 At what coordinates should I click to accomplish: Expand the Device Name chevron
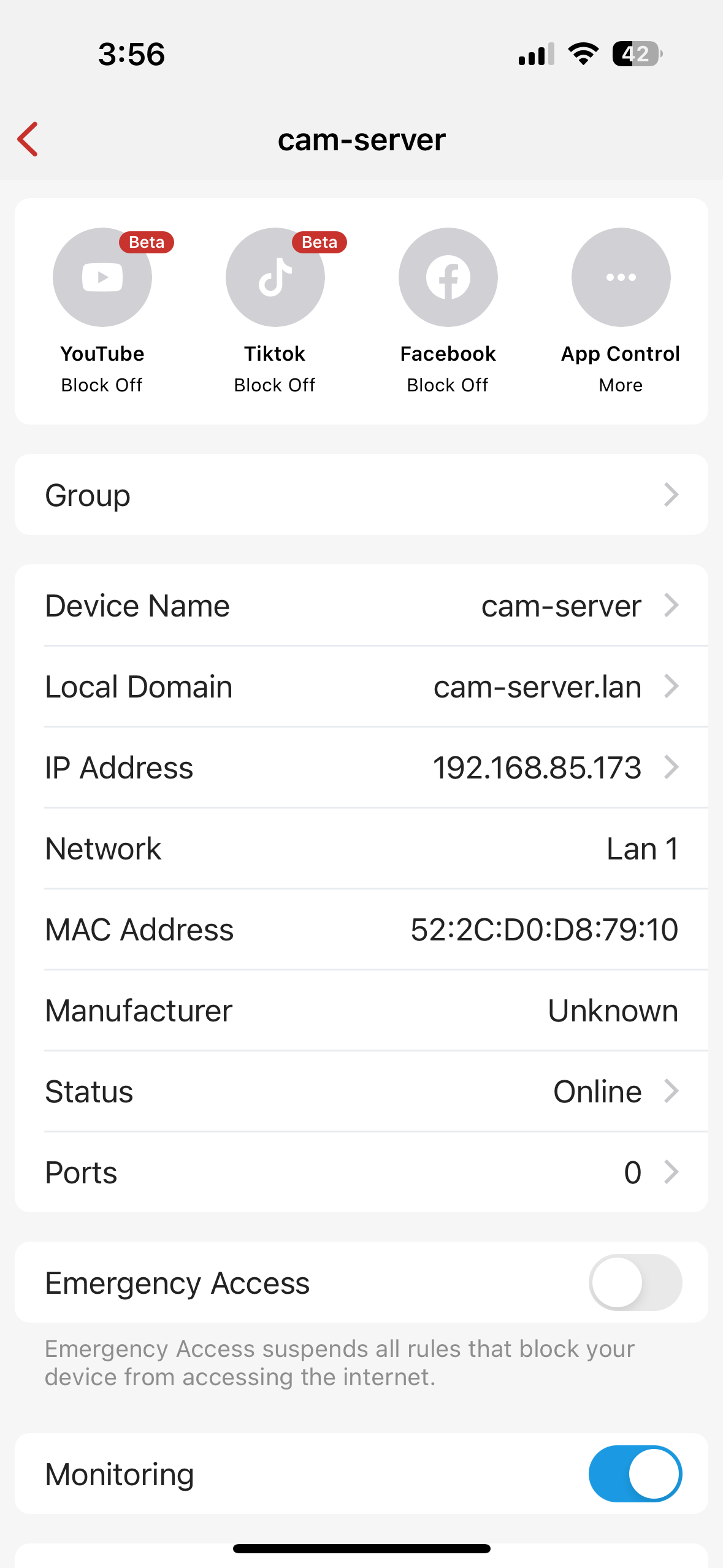point(671,605)
